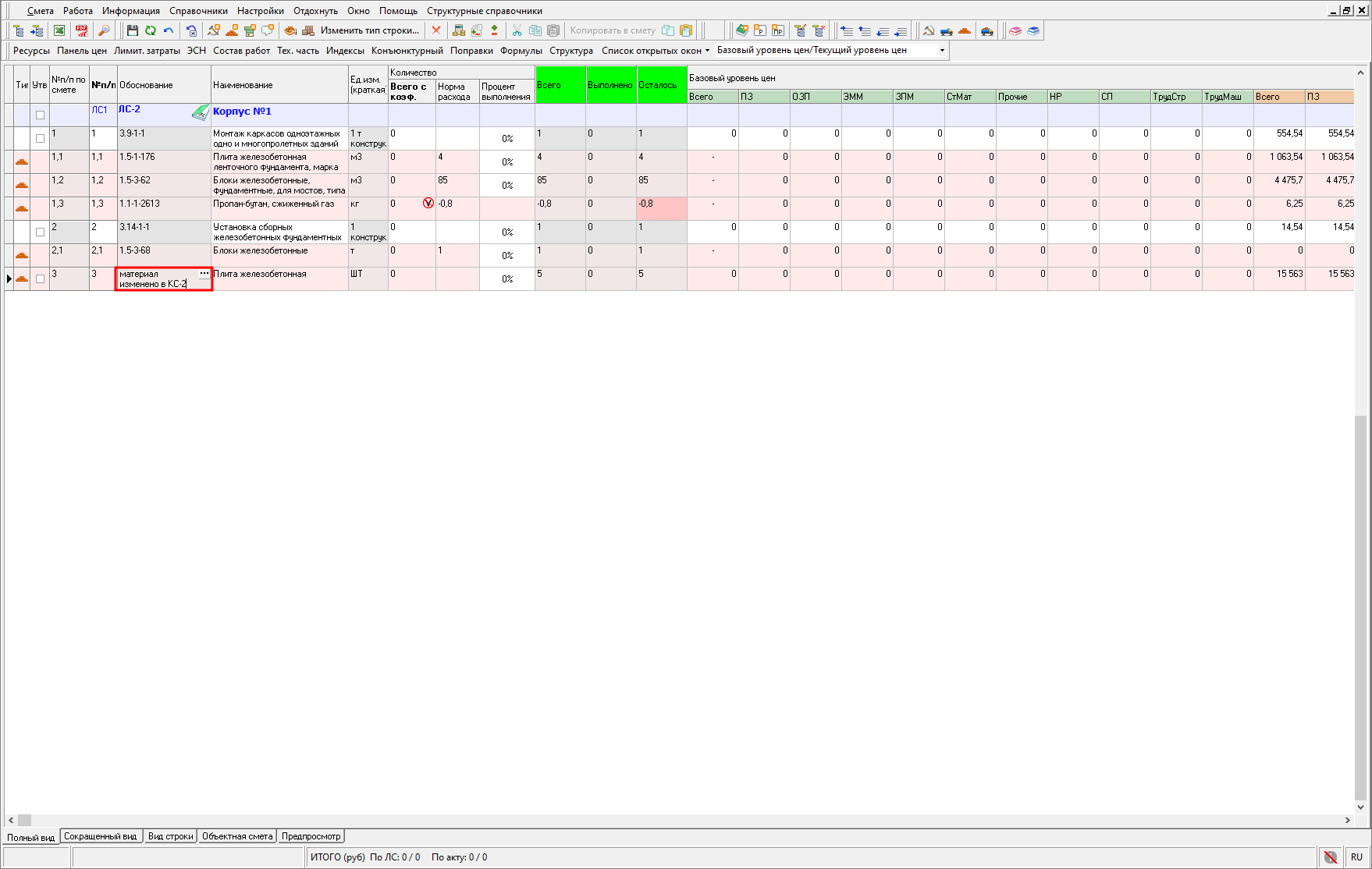Click the PDF export icon
The height and width of the screenshot is (869, 1372).
coord(81,30)
